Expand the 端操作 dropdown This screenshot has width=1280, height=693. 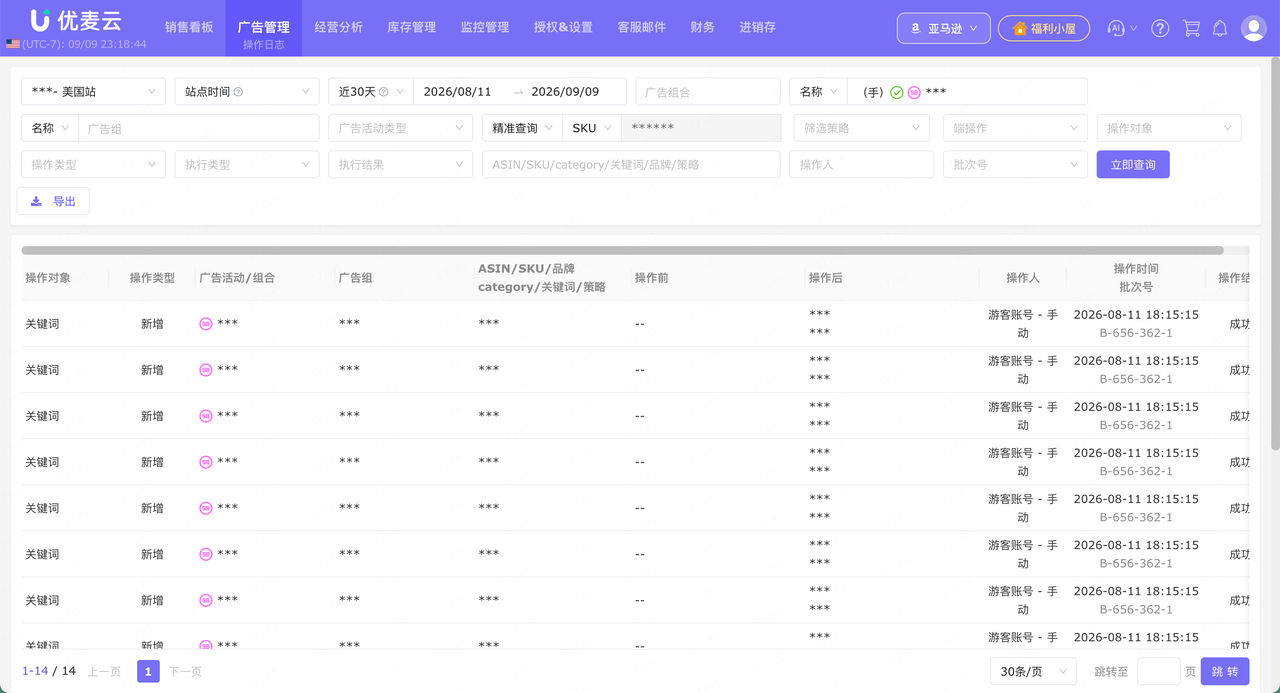(1015, 128)
